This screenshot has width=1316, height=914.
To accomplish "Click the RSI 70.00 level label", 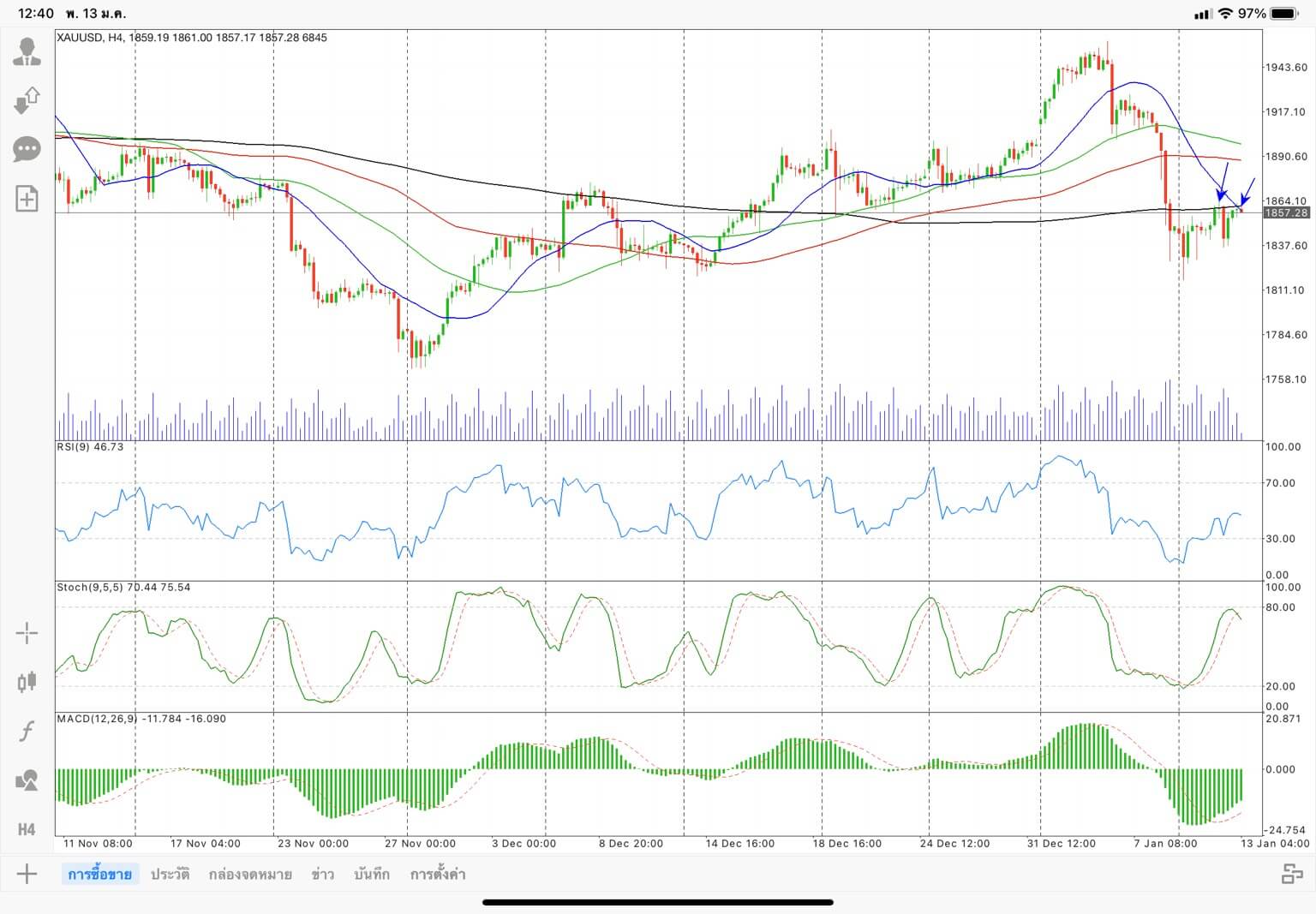I will [x=1281, y=483].
